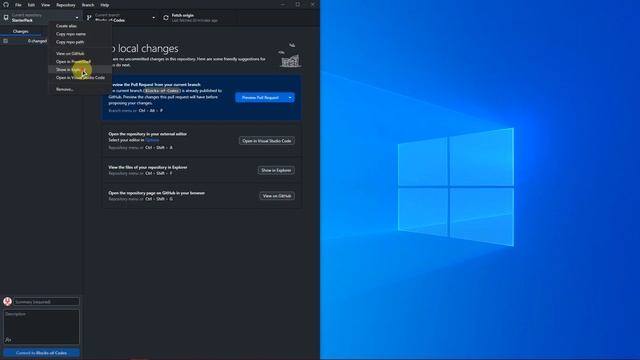Click the Preview Pull Request button

pos(260,98)
